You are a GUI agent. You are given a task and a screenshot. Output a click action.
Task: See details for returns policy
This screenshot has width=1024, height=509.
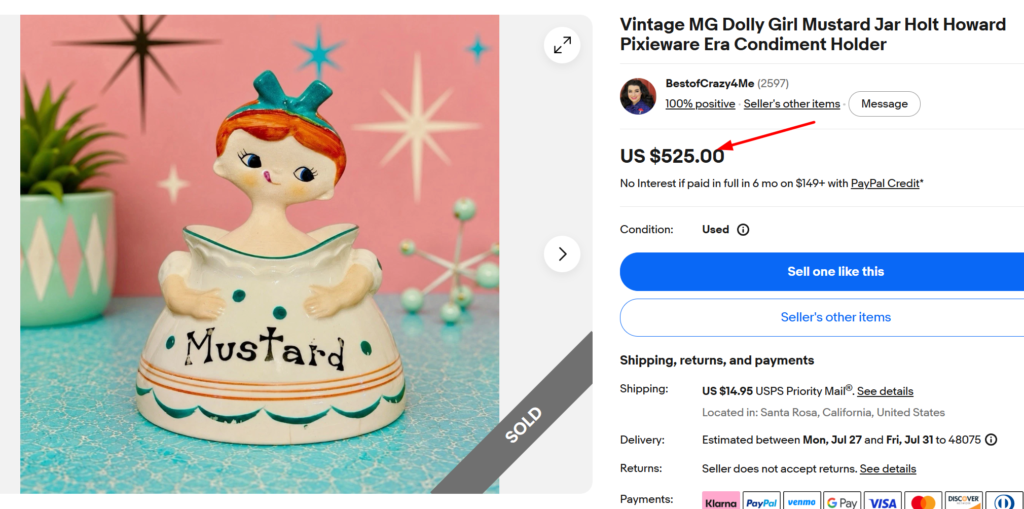click(888, 469)
